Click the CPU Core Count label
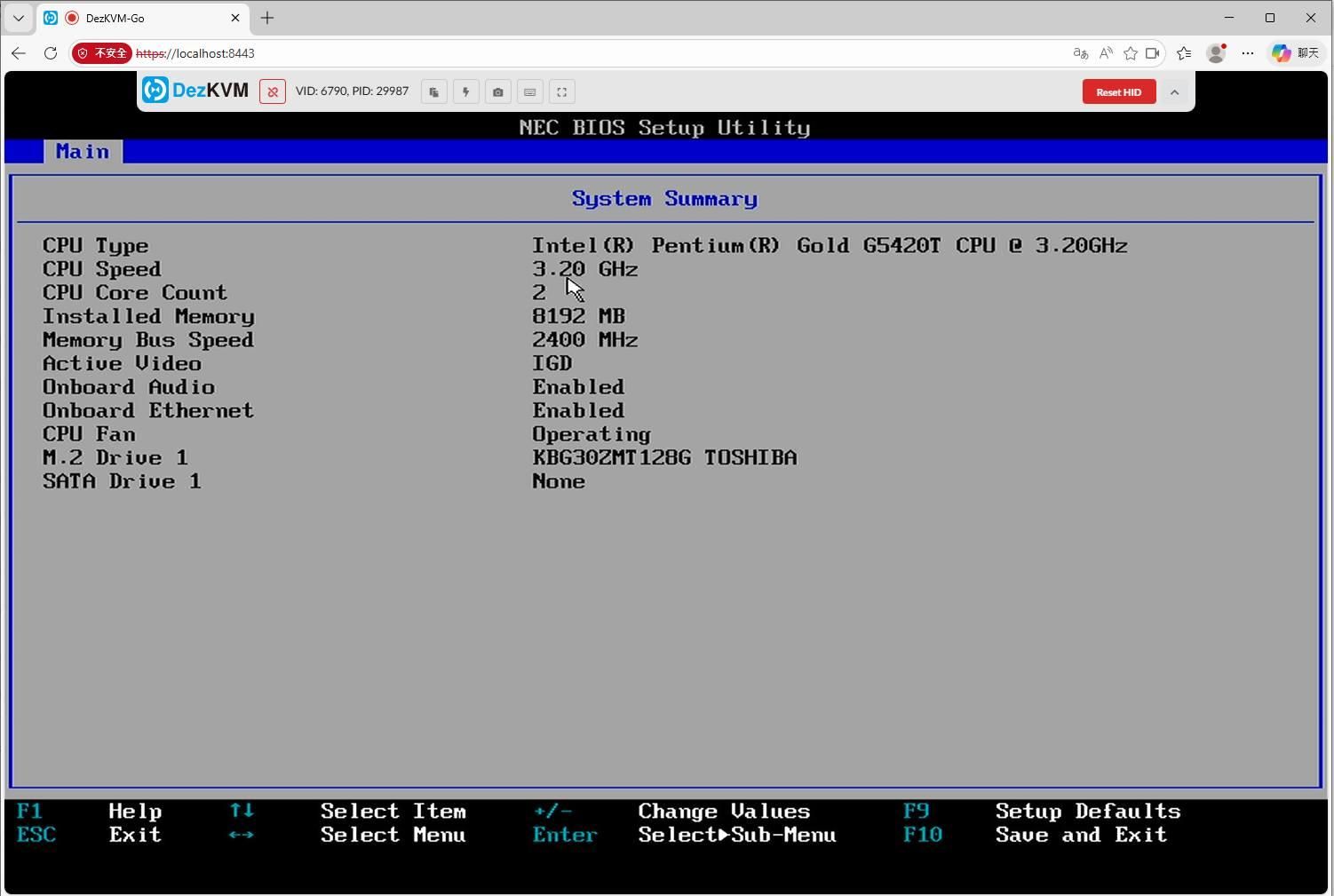The image size is (1334, 896). 135,293
